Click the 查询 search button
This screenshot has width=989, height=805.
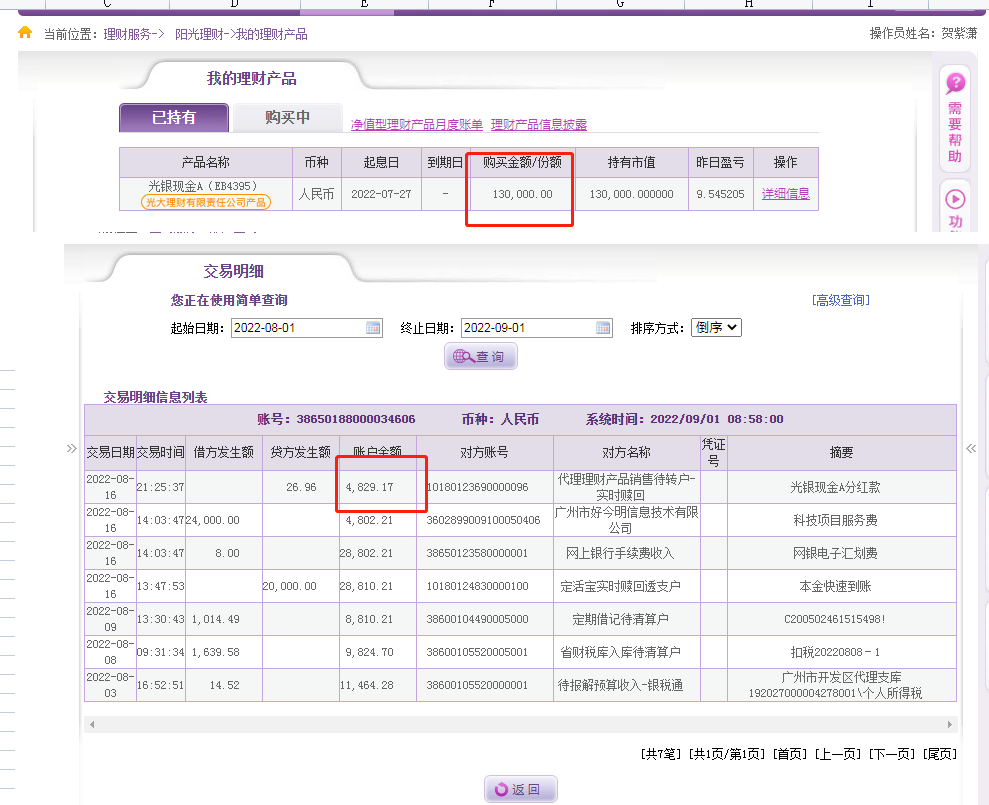coord(481,356)
